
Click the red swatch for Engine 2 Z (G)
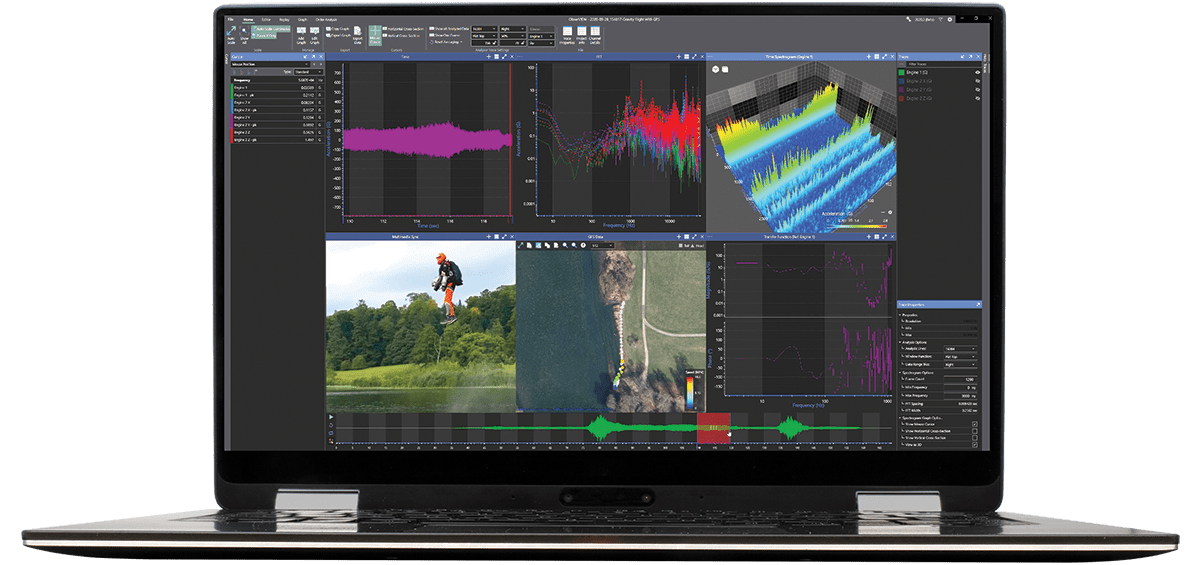pyautogui.click(x=901, y=98)
